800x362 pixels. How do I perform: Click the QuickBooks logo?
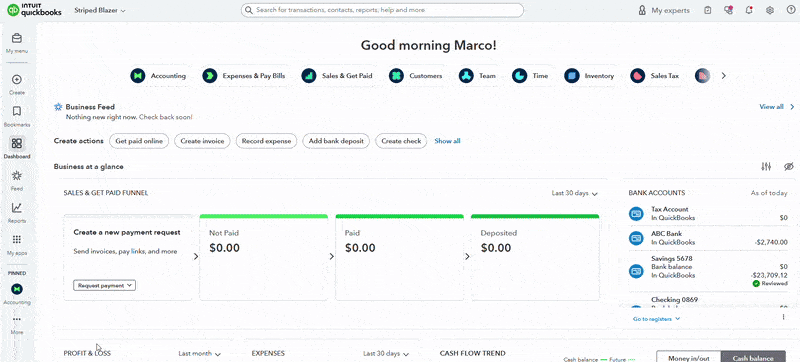coord(34,10)
